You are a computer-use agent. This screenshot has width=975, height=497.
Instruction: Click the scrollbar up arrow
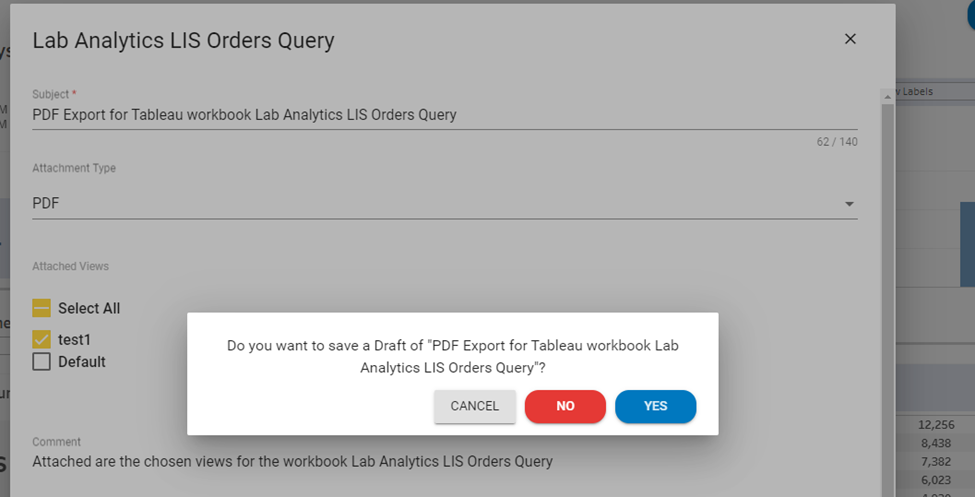[886, 95]
